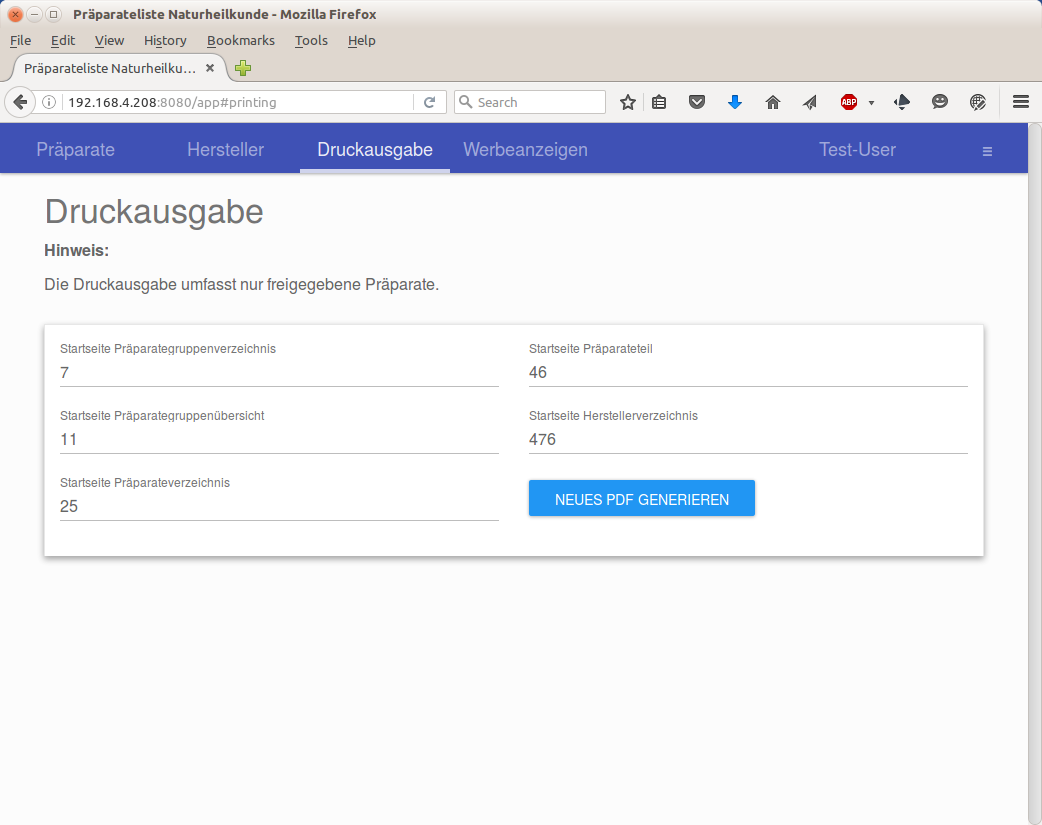The image size is (1042, 825).
Task: Click the smiley chat icon in toolbar
Action: (940, 102)
